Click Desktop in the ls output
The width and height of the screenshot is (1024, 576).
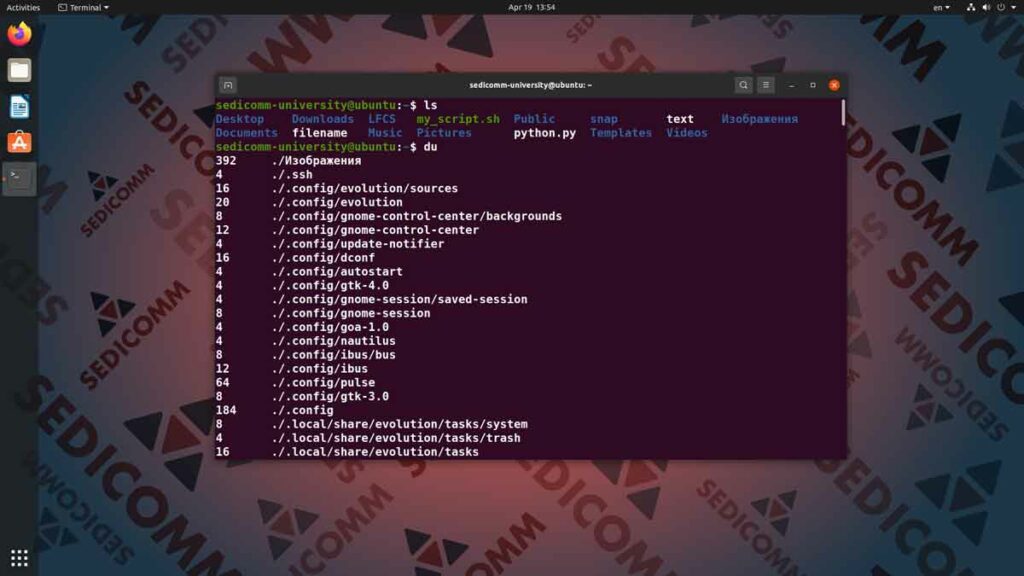point(240,119)
